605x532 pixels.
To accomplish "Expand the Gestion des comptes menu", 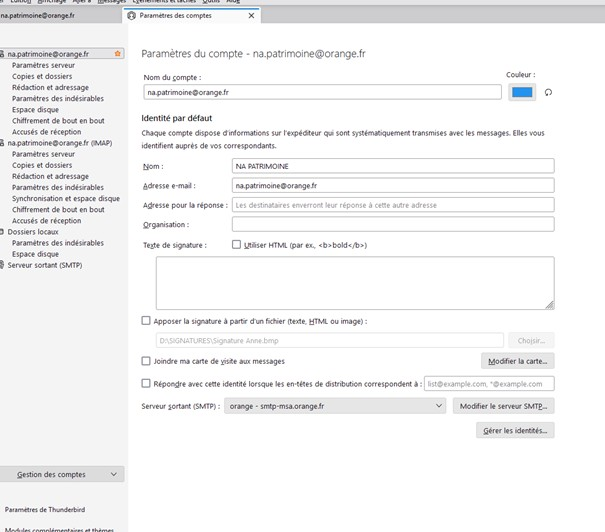I will (x=62, y=474).
